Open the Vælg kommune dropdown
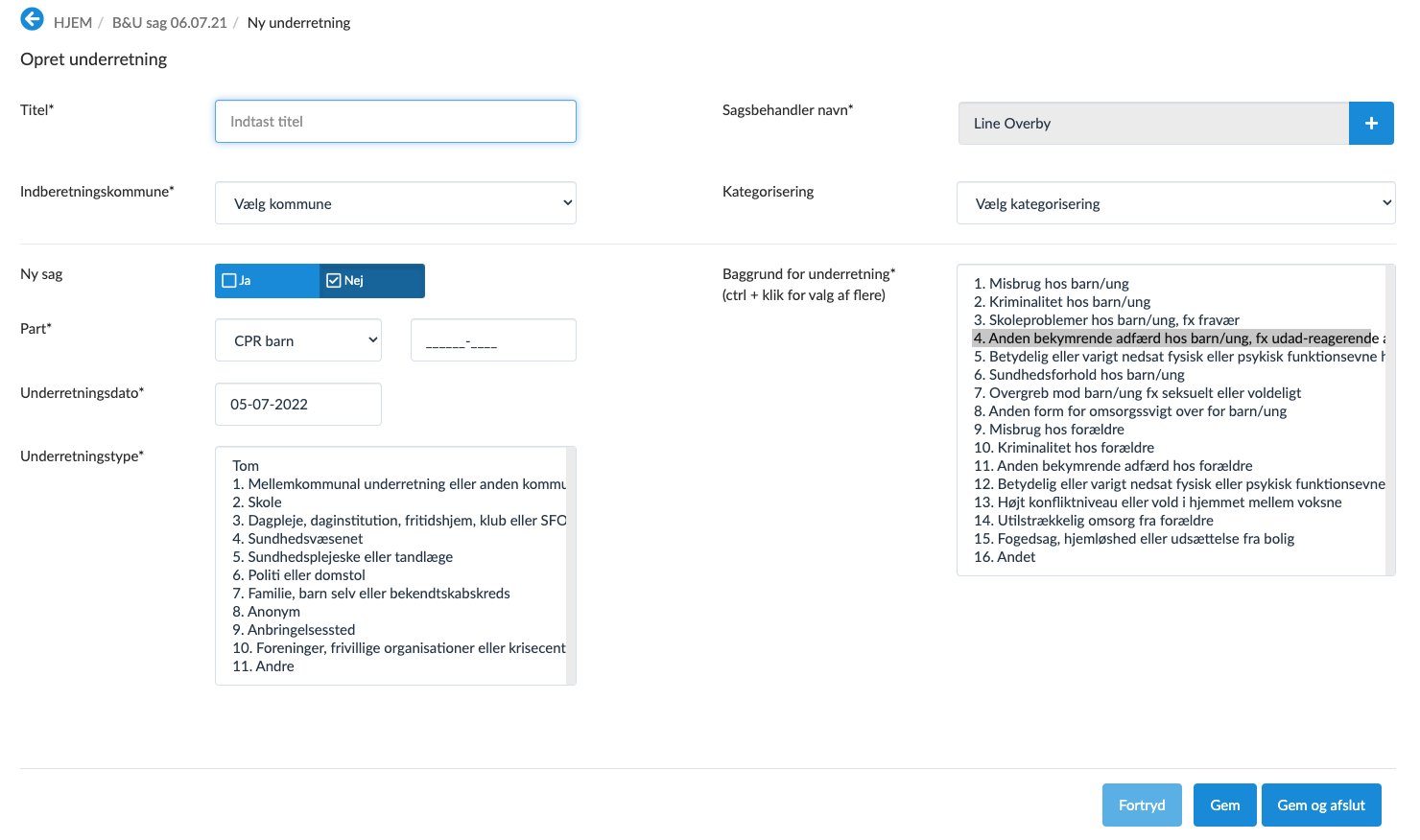Image resolution: width=1420 pixels, height=840 pixels. (395, 203)
